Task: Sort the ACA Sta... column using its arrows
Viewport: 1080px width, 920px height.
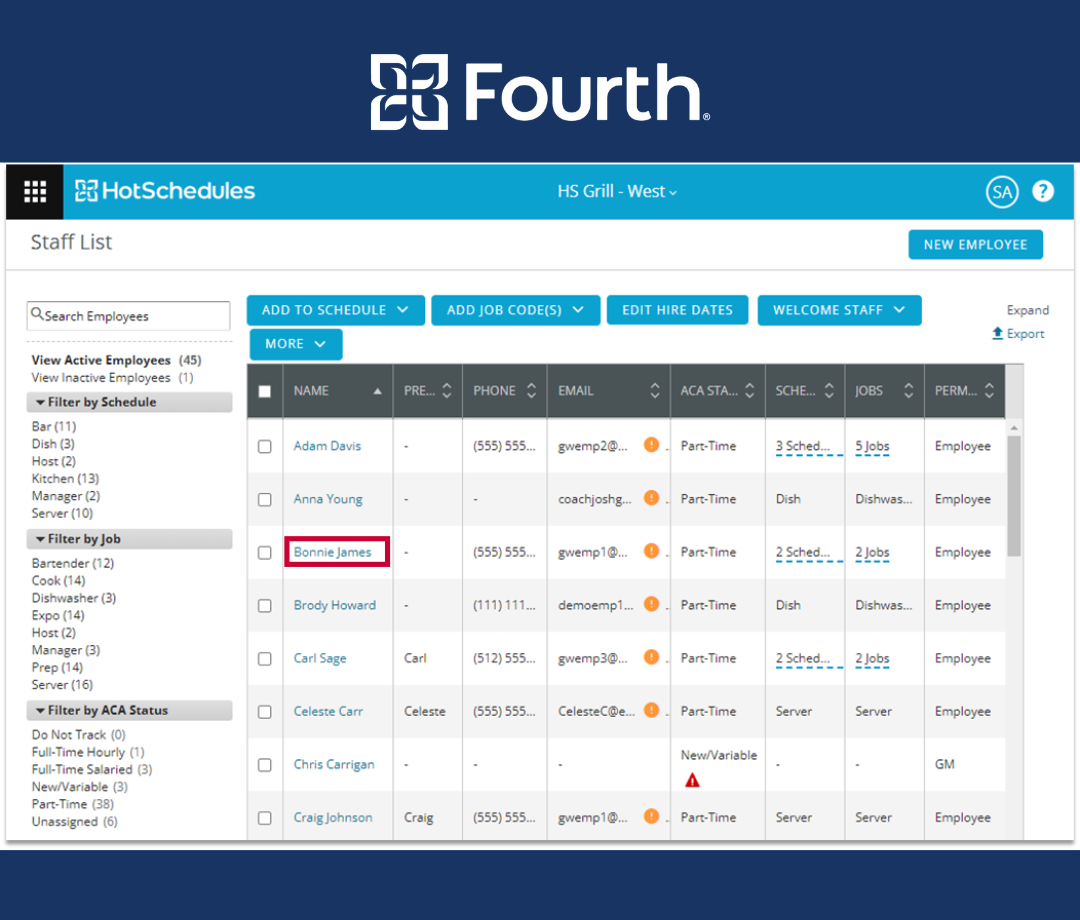Action: [x=750, y=390]
